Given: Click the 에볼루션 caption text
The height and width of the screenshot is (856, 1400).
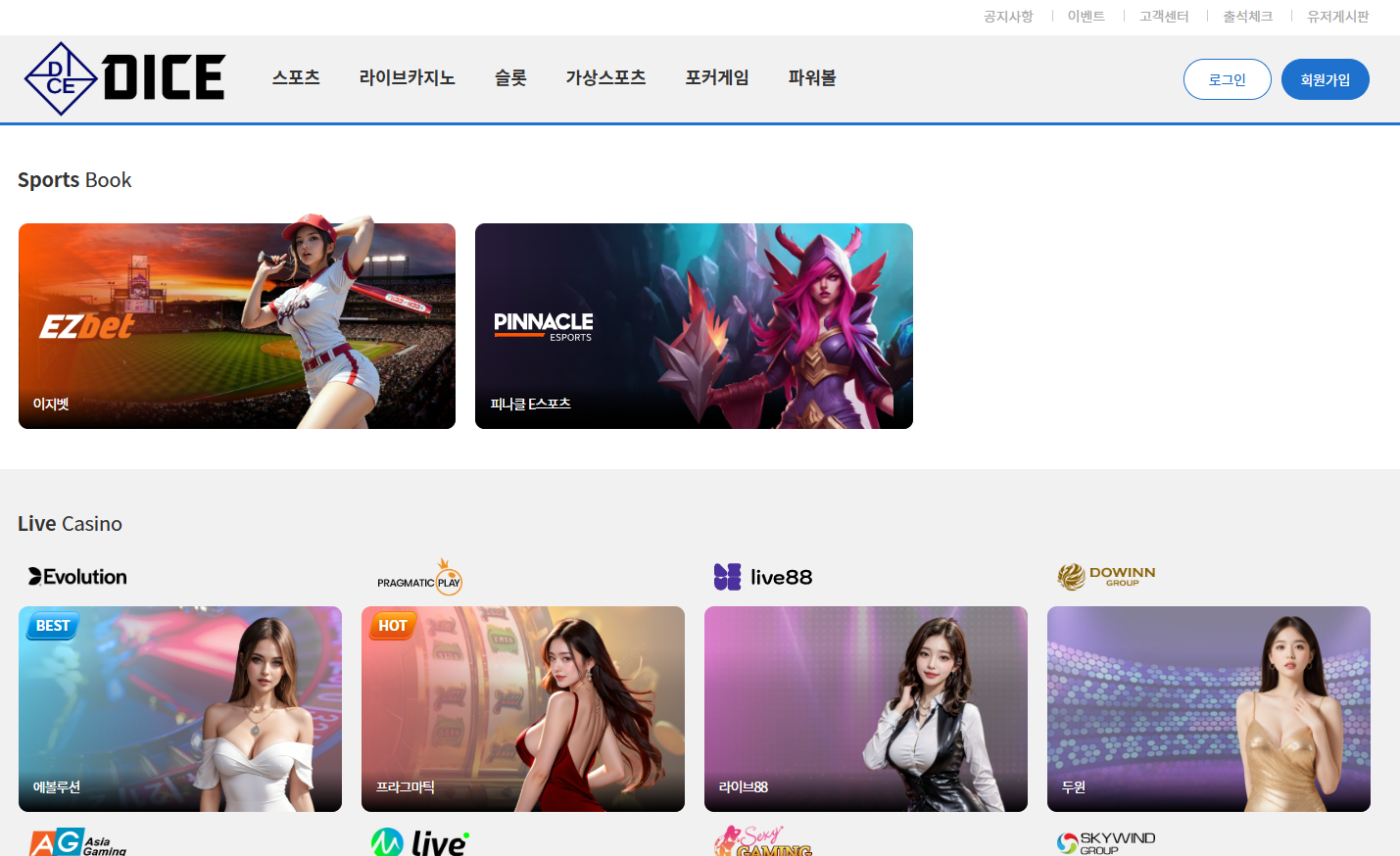Looking at the screenshot, I should click(57, 786).
